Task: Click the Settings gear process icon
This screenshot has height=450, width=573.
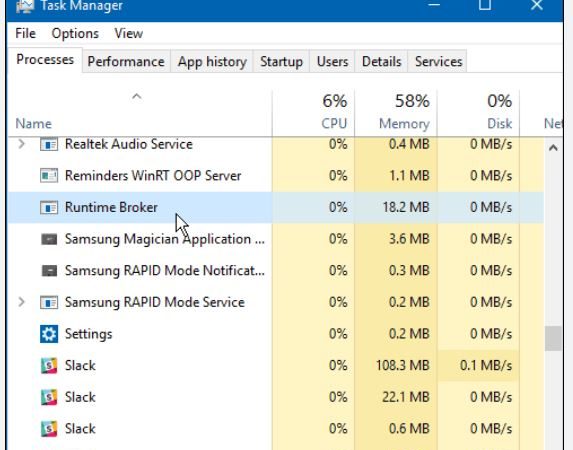Action: coord(49,334)
